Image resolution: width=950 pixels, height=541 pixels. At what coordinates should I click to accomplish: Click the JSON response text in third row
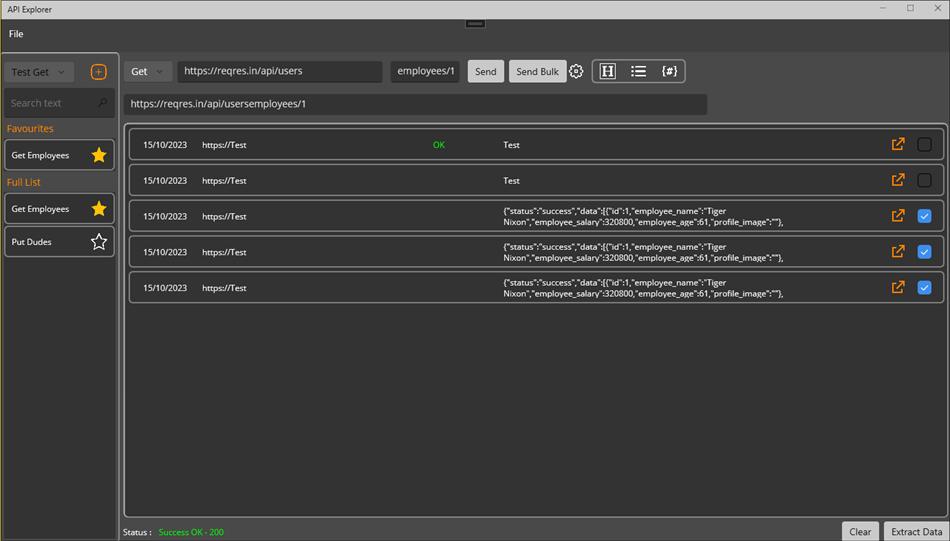click(643, 216)
